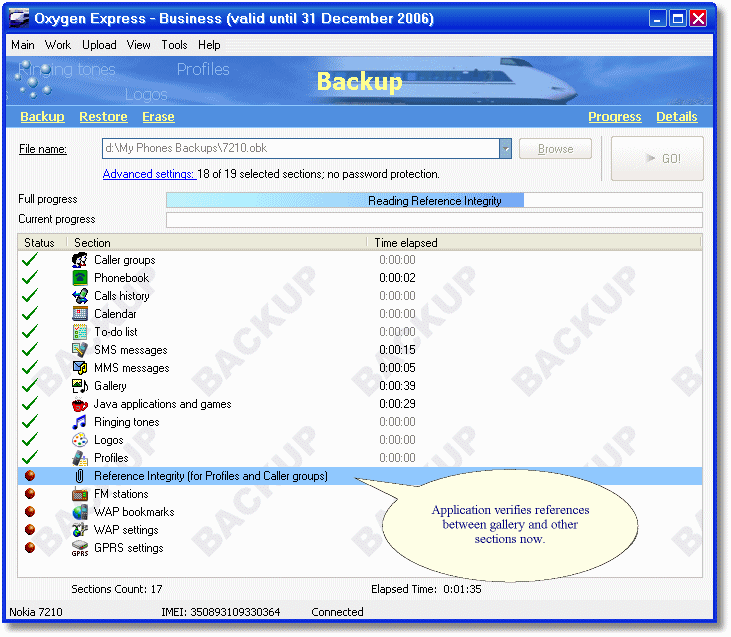The image size is (731, 637).
Task: Click the Connected status text
Action: 337,612
